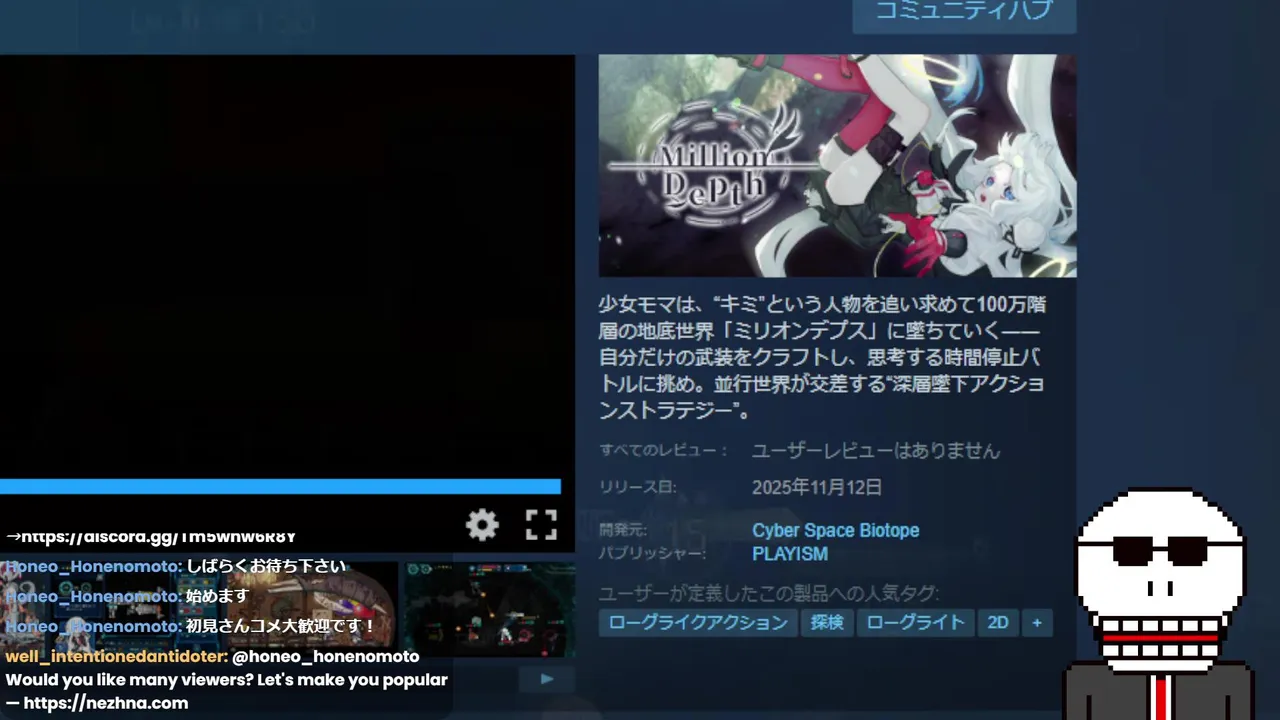Toggle fullscreen on the video player

[541, 524]
